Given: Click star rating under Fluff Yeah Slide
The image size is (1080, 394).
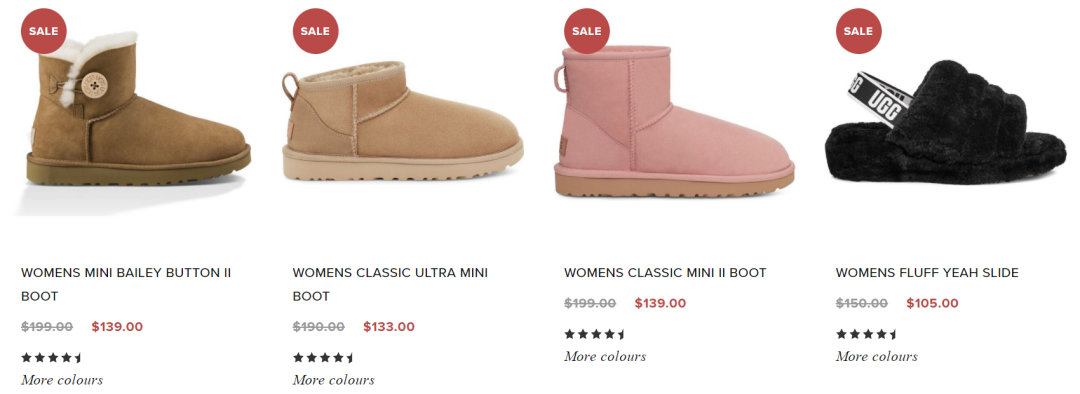Looking at the screenshot, I should [x=866, y=334].
